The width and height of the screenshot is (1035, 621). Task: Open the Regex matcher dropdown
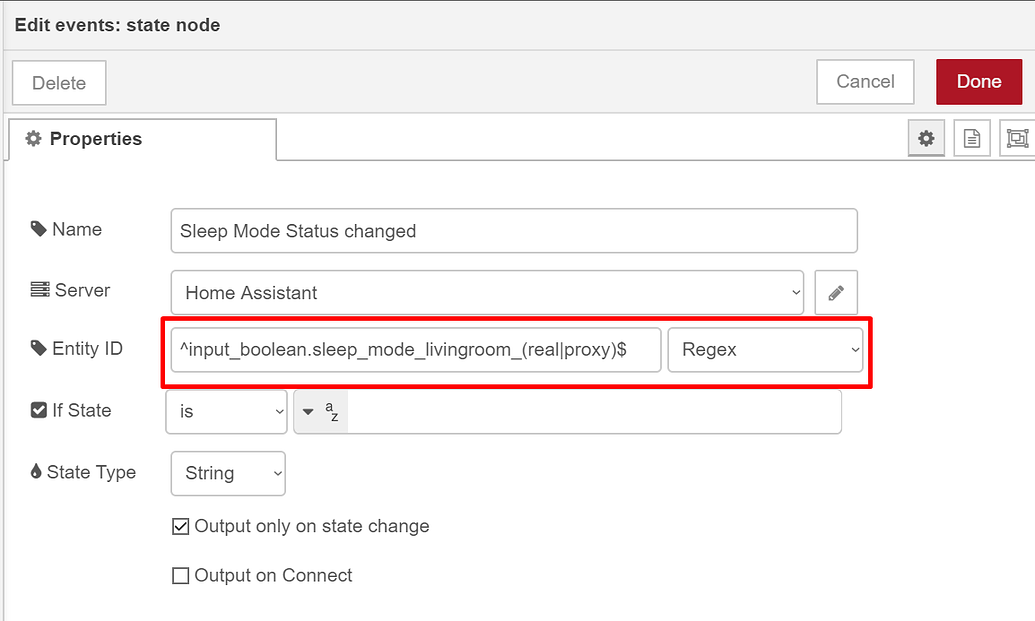pos(765,350)
